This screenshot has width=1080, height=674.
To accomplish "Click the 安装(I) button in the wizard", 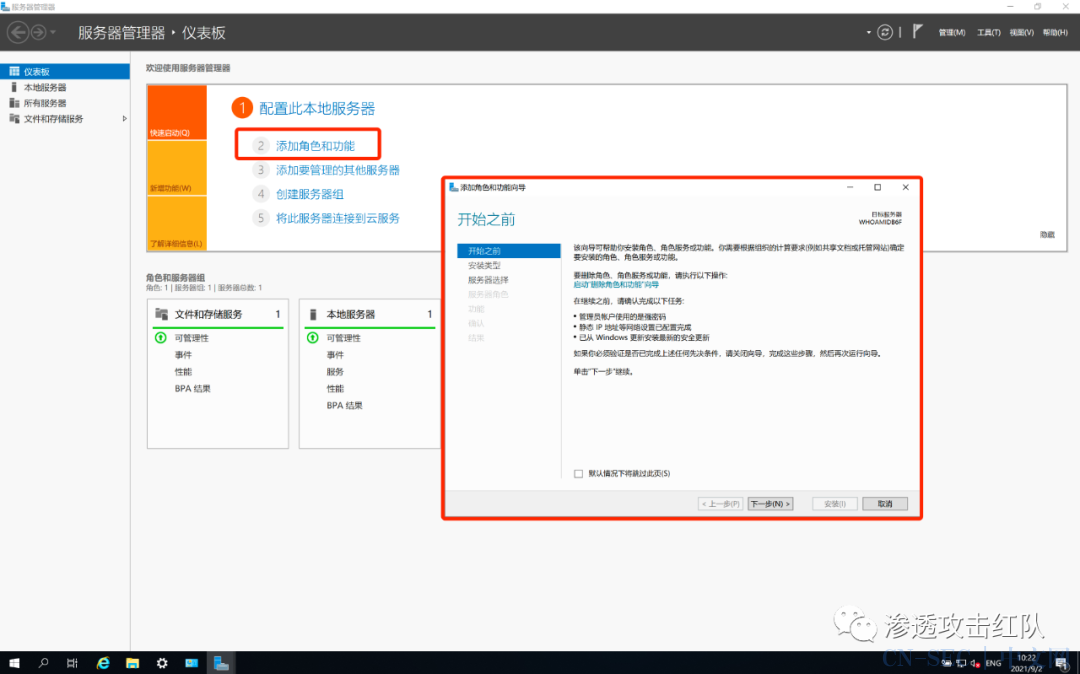I will pos(835,504).
